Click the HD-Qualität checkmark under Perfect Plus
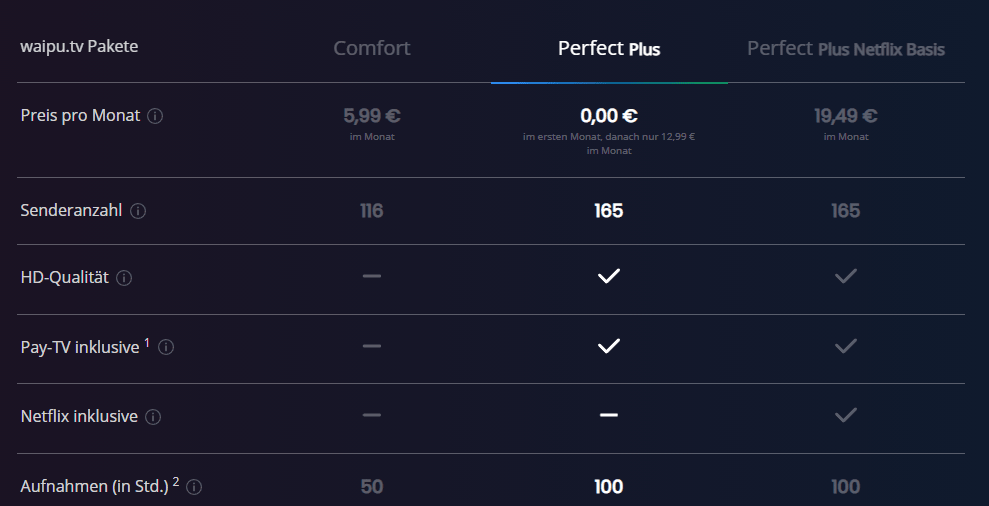The height and width of the screenshot is (506, 989). (x=609, y=276)
